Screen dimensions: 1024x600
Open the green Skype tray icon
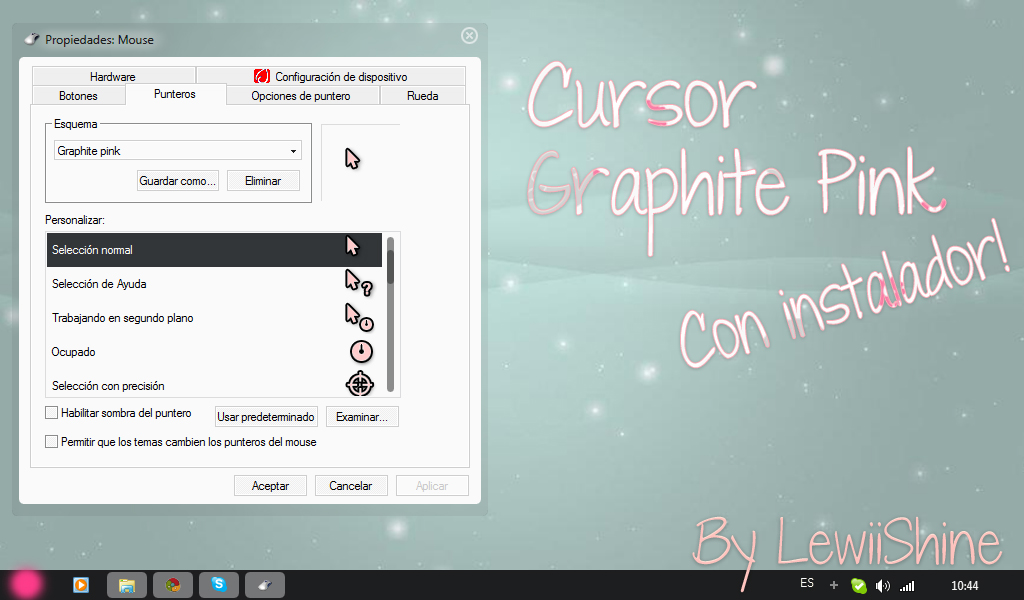click(858, 585)
